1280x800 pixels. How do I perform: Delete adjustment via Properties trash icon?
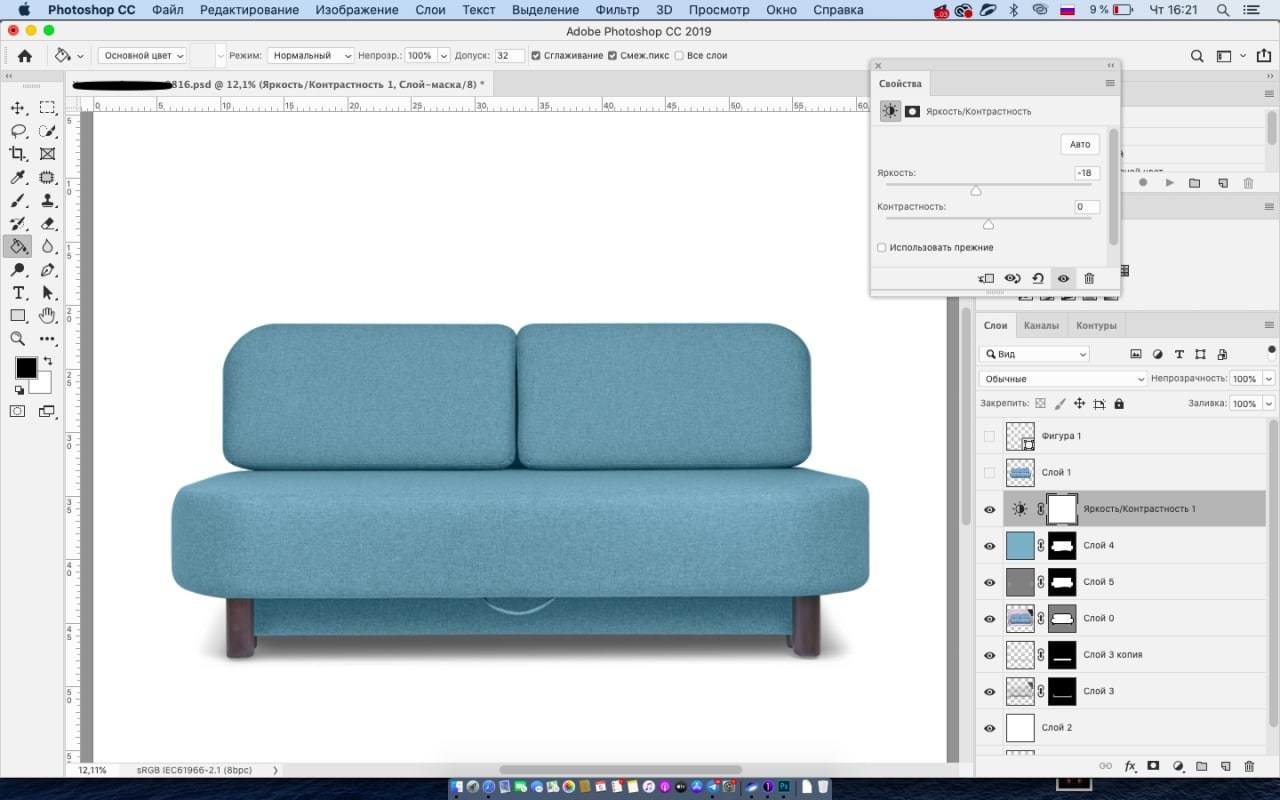[x=1089, y=279]
